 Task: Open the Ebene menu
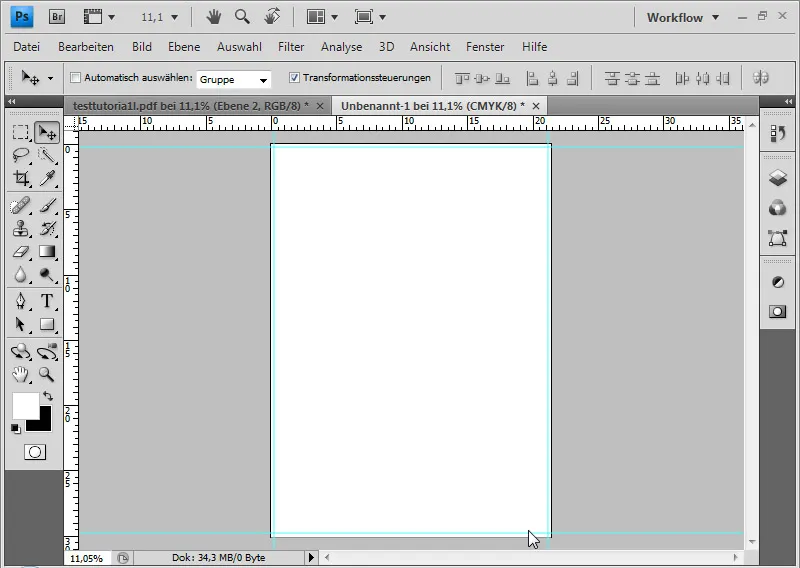click(184, 47)
